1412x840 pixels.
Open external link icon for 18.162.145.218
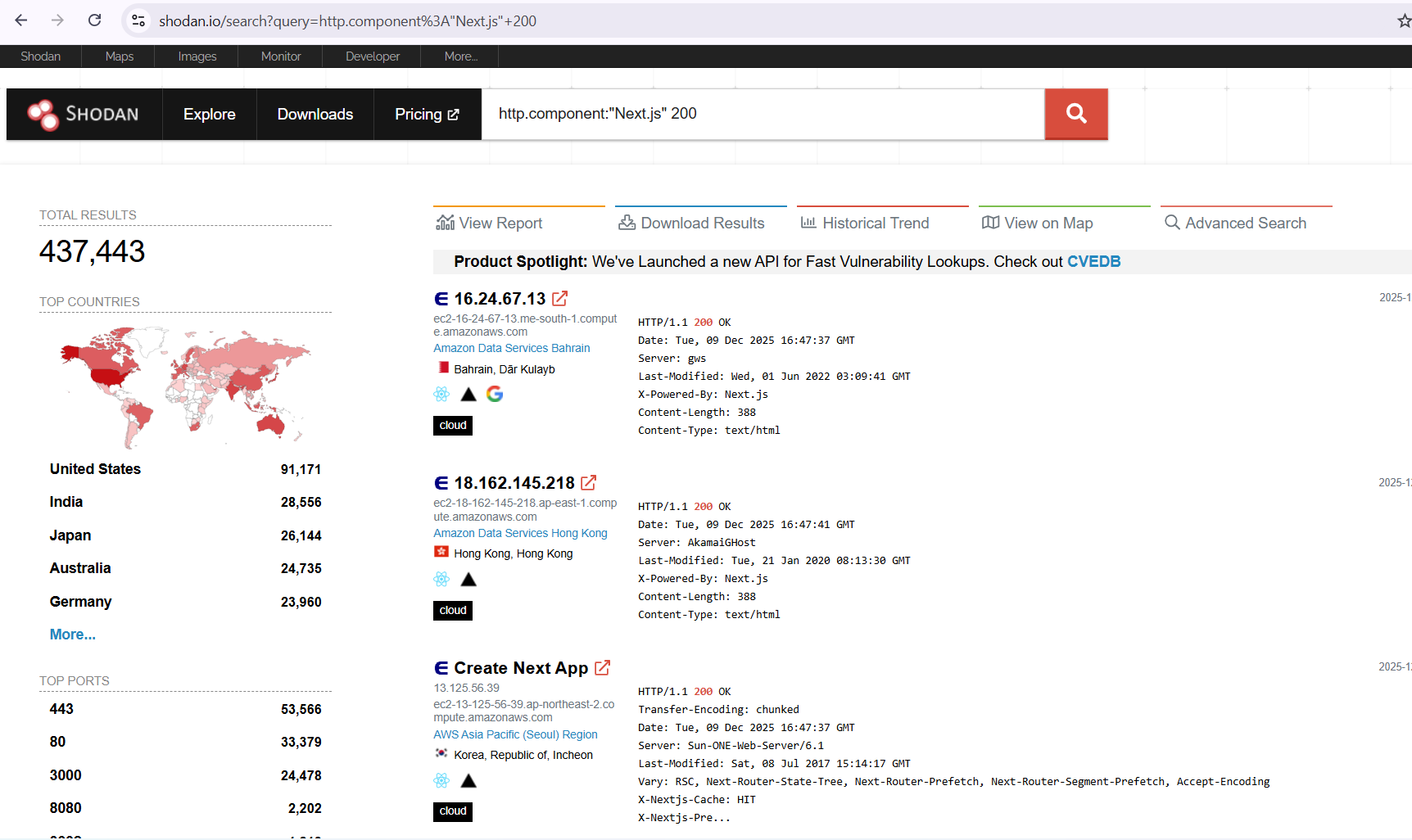point(589,483)
